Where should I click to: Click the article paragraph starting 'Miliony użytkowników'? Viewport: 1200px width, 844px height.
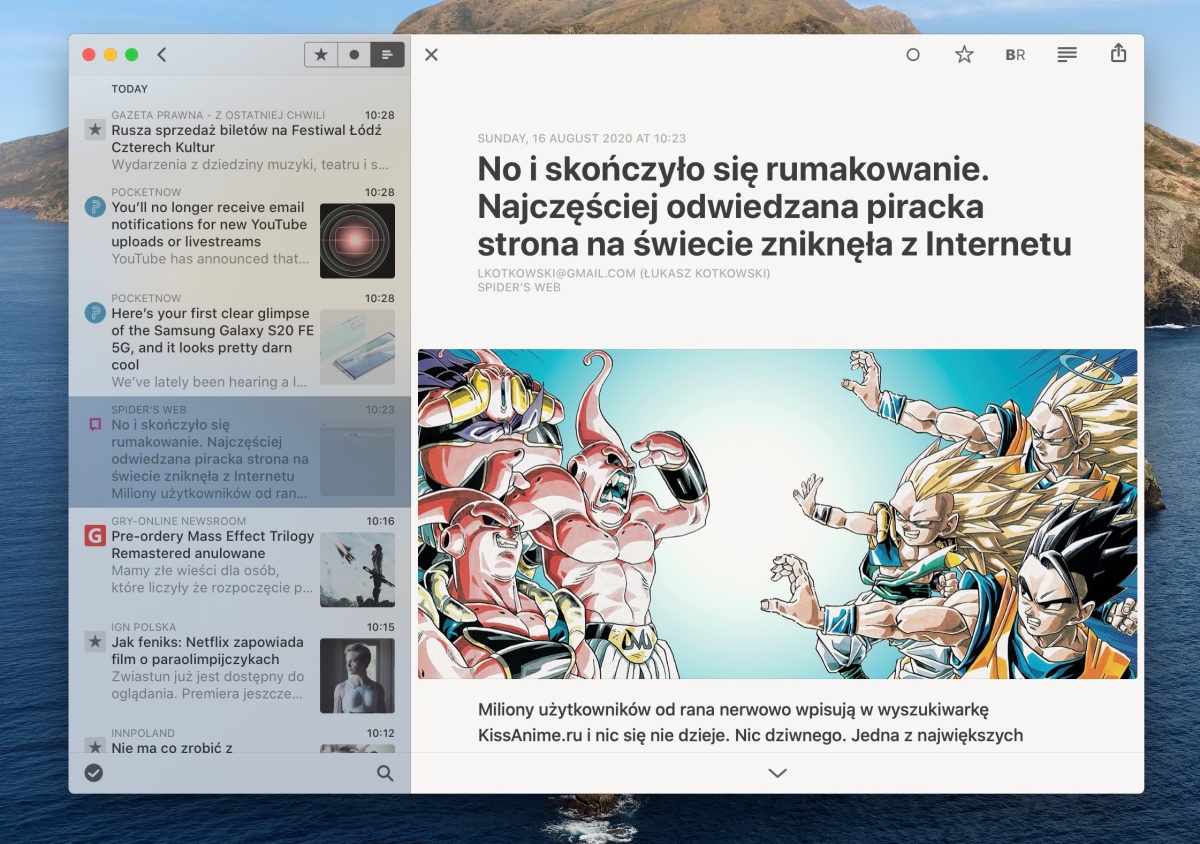click(750, 722)
